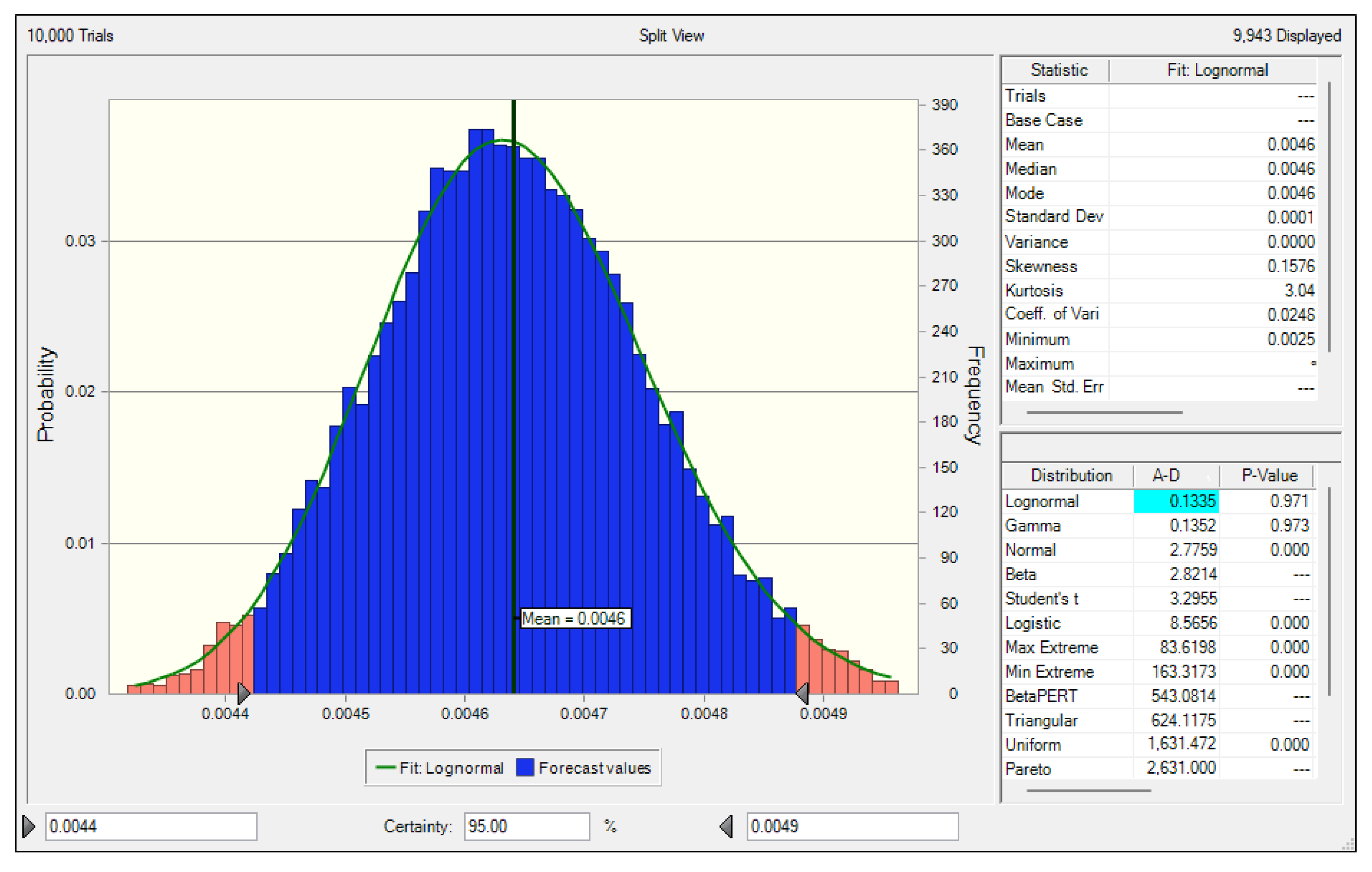1372x872 pixels.
Task: Click the blue Forecast values legend swatch
Action: point(524,768)
